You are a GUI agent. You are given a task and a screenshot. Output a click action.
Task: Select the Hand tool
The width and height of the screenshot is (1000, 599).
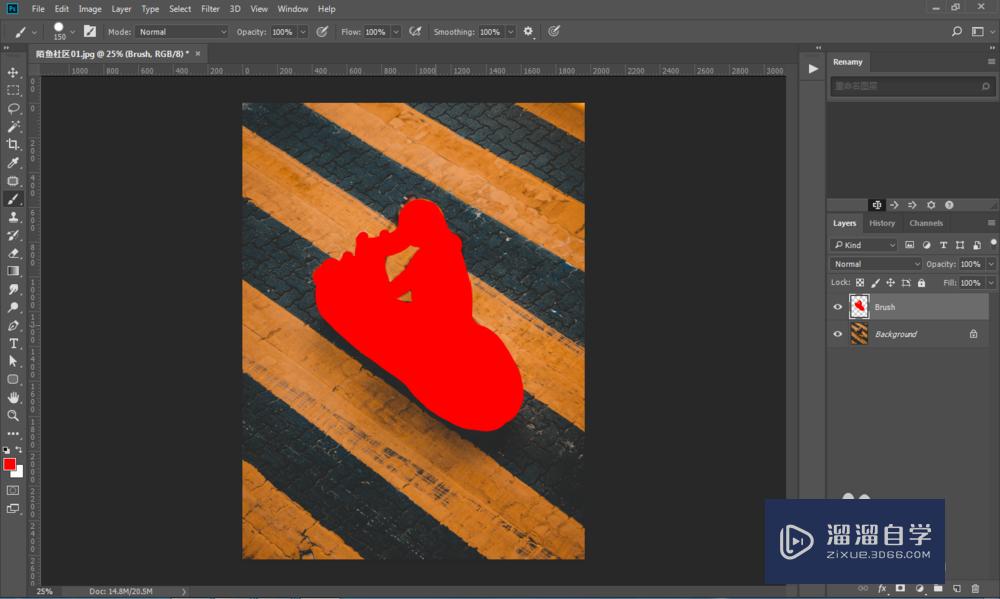[13, 397]
